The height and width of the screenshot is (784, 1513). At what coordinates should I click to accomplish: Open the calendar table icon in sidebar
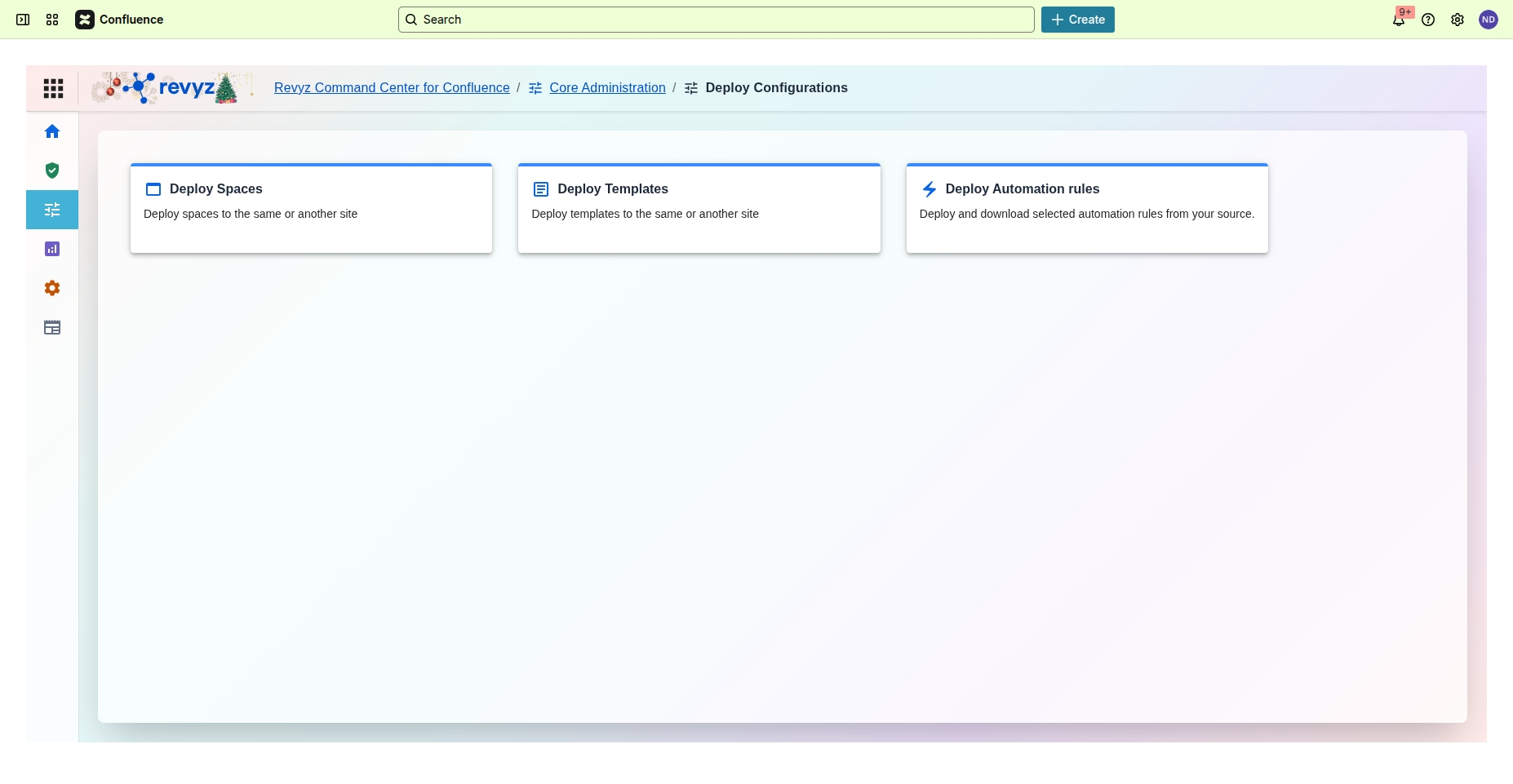52,327
